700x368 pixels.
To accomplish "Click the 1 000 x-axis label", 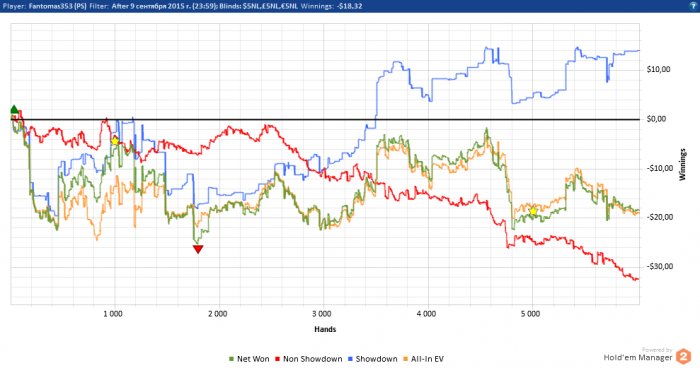I will point(113,314).
